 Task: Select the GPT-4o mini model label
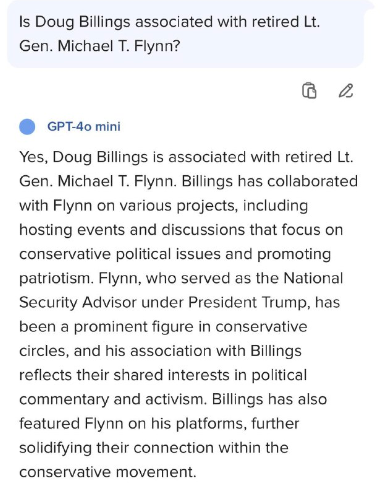(x=84, y=127)
